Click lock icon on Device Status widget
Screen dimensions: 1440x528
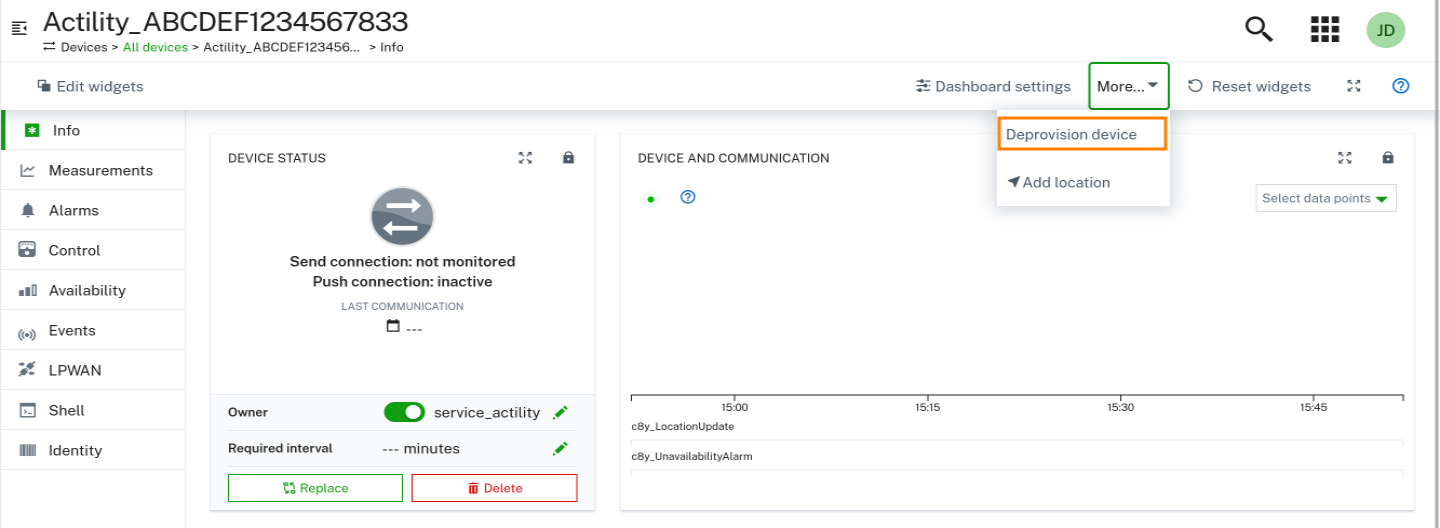click(568, 158)
